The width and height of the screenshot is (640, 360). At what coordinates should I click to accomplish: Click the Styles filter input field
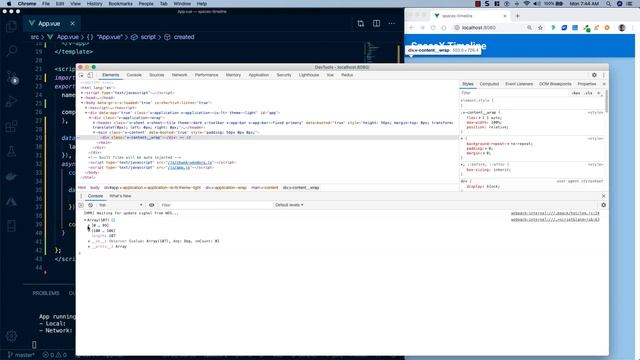514,93
